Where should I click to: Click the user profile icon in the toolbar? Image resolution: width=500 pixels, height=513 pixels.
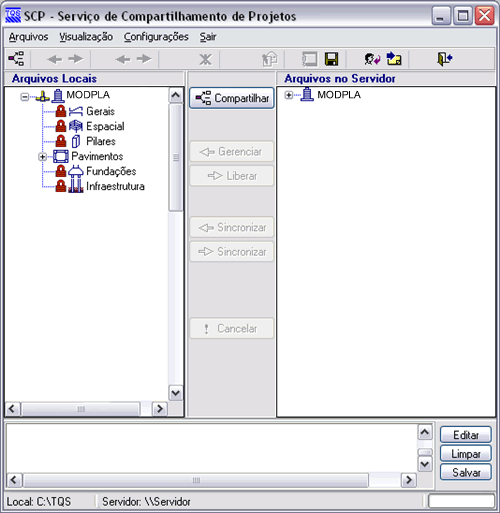[x=372, y=59]
